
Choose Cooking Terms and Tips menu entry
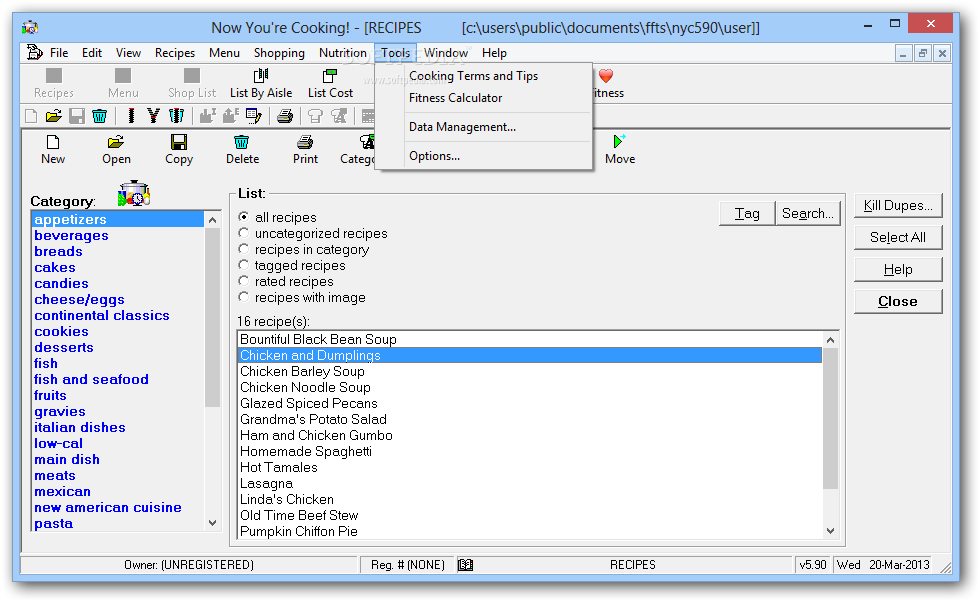point(473,76)
